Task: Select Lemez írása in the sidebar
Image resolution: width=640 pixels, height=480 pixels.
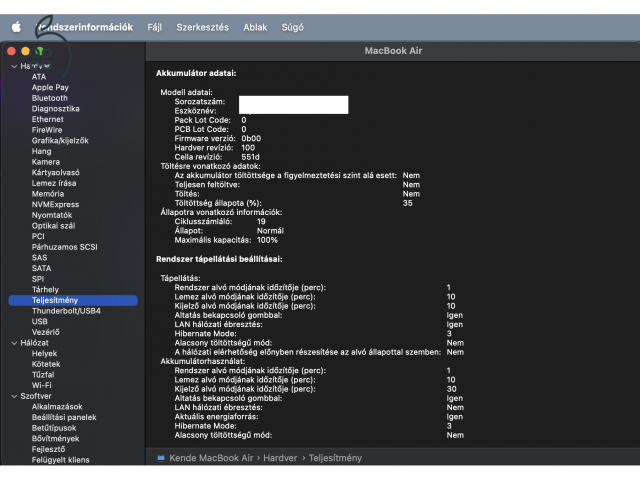Action: click(x=54, y=183)
